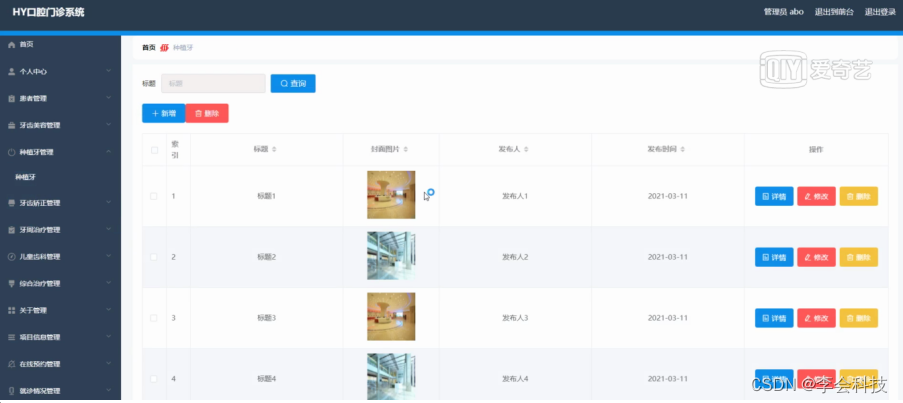Click the blue 新增 add button
The height and width of the screenshot is (403, 903).
point(164,113)
